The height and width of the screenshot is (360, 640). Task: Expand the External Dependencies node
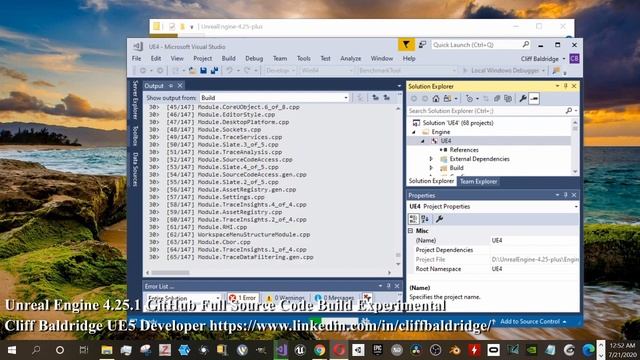(x=431, y=159)
